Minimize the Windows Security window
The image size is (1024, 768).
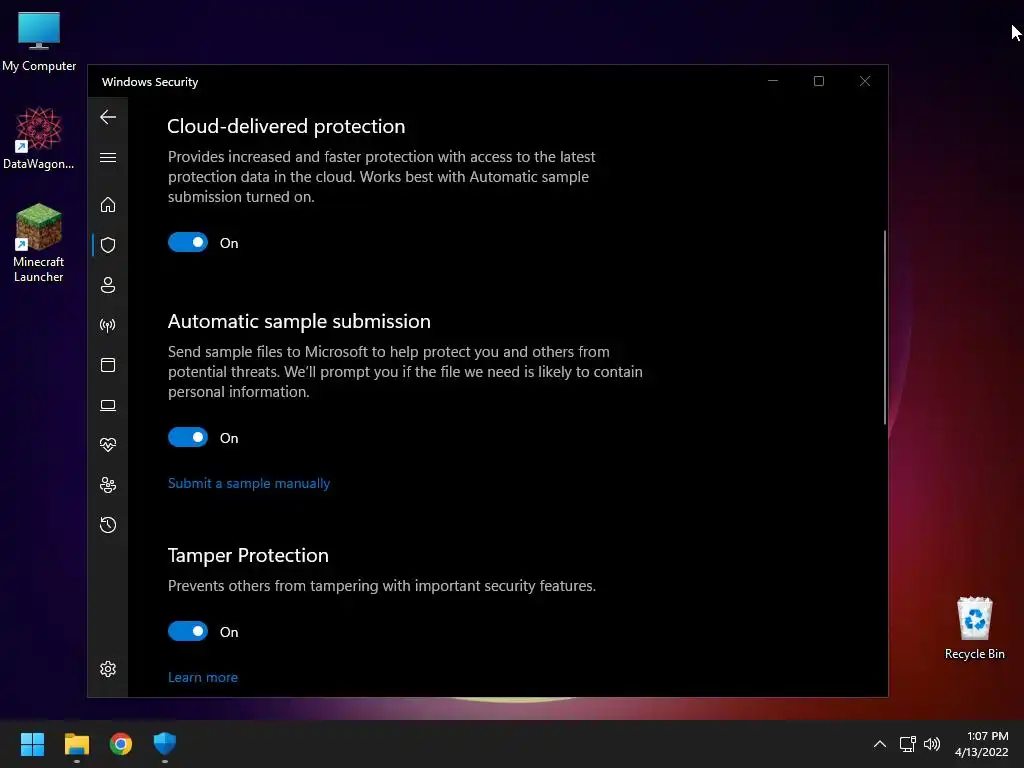click(773, 81)
